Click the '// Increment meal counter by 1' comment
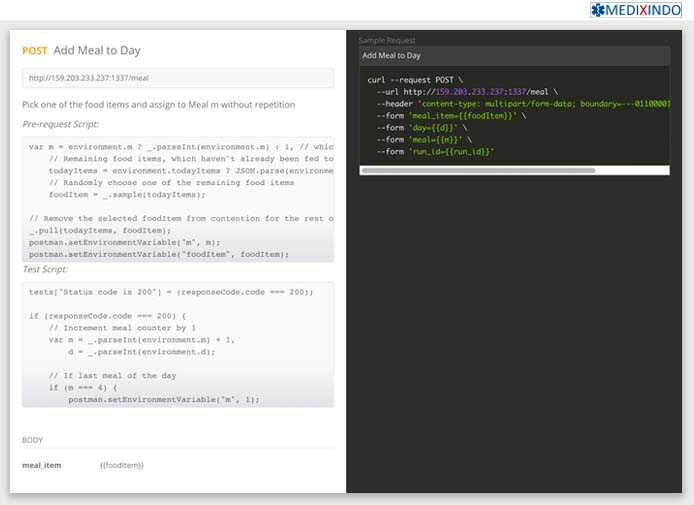694x505 pixels. pyautogui.click(x=122, y=328)
